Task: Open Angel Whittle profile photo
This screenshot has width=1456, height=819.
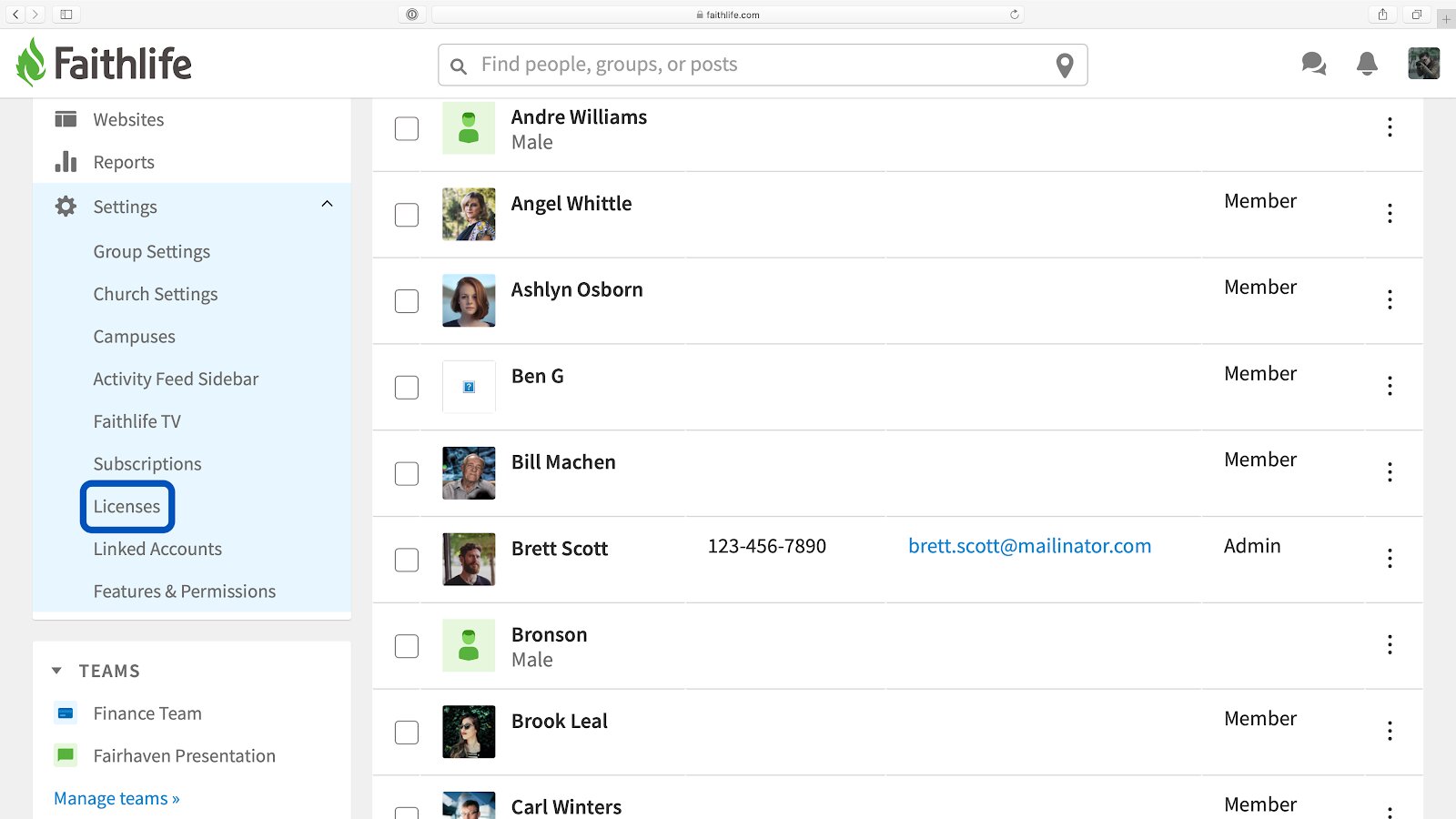Action: 469,214
